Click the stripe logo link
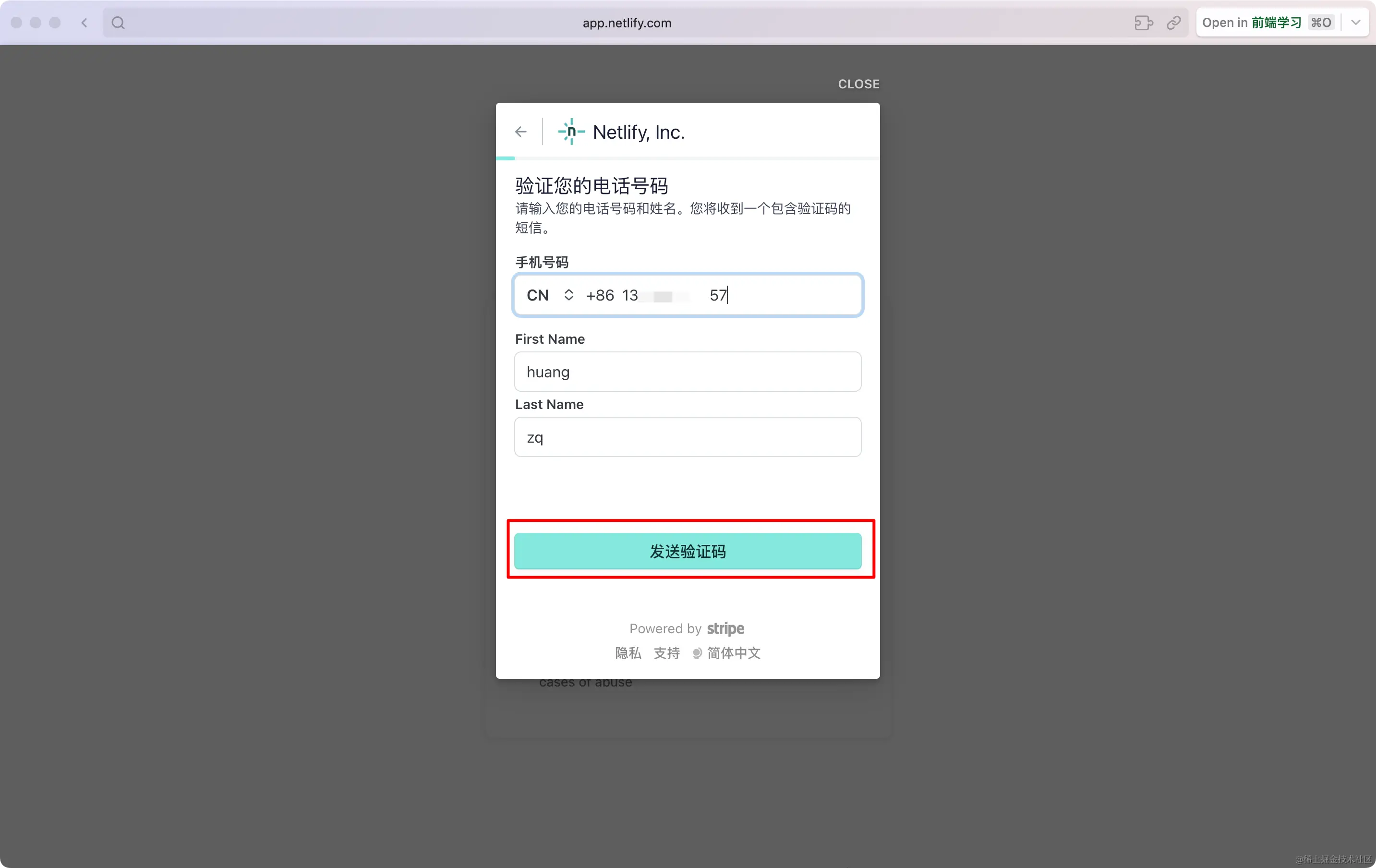 click(x=725, y=628)
